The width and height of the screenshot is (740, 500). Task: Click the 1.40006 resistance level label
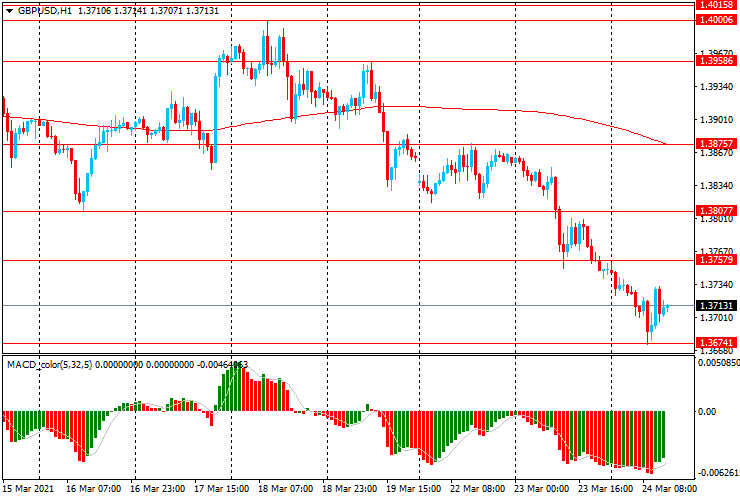point(716,19)
